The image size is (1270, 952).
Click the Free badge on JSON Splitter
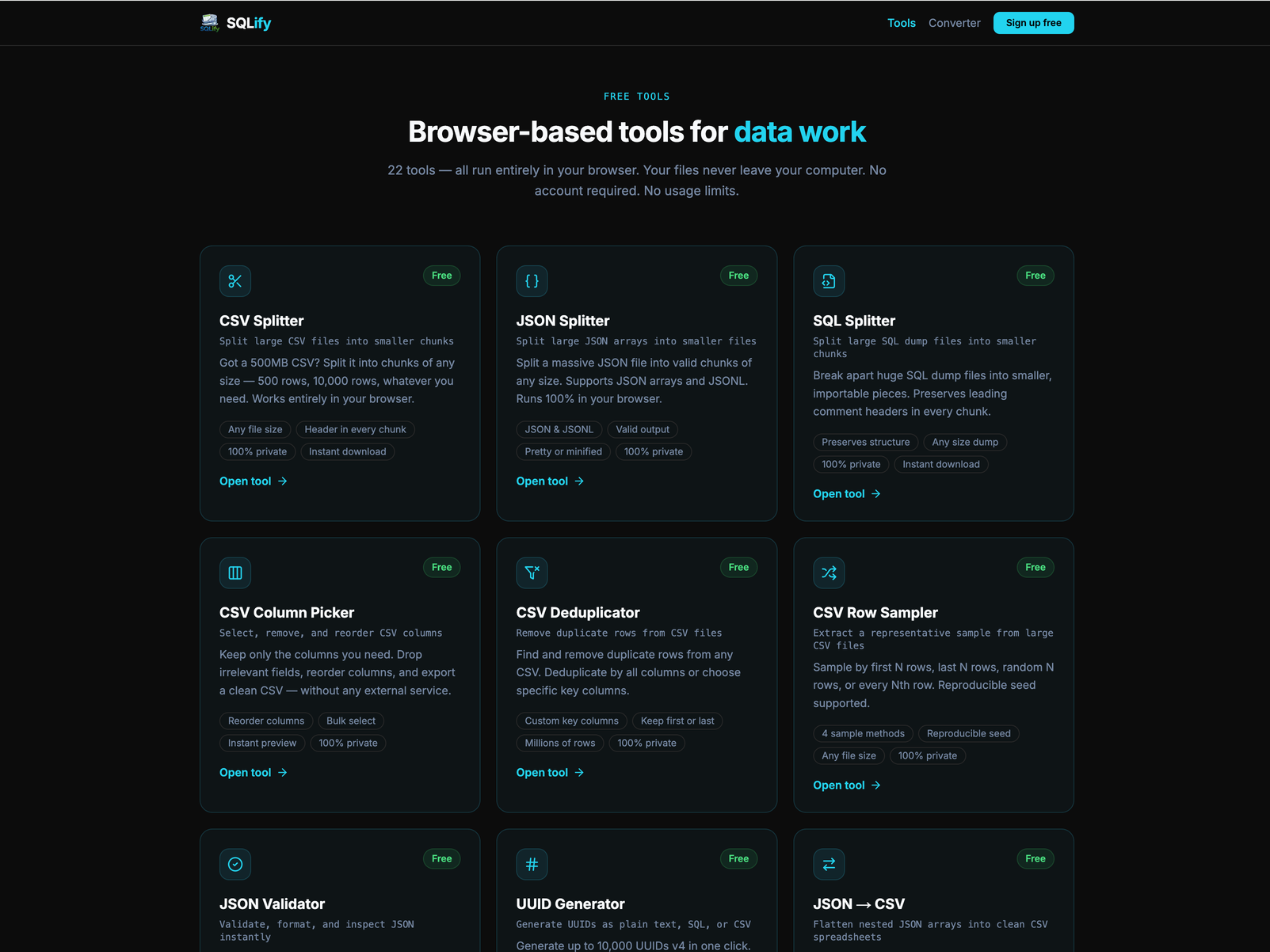coord(738,275)
